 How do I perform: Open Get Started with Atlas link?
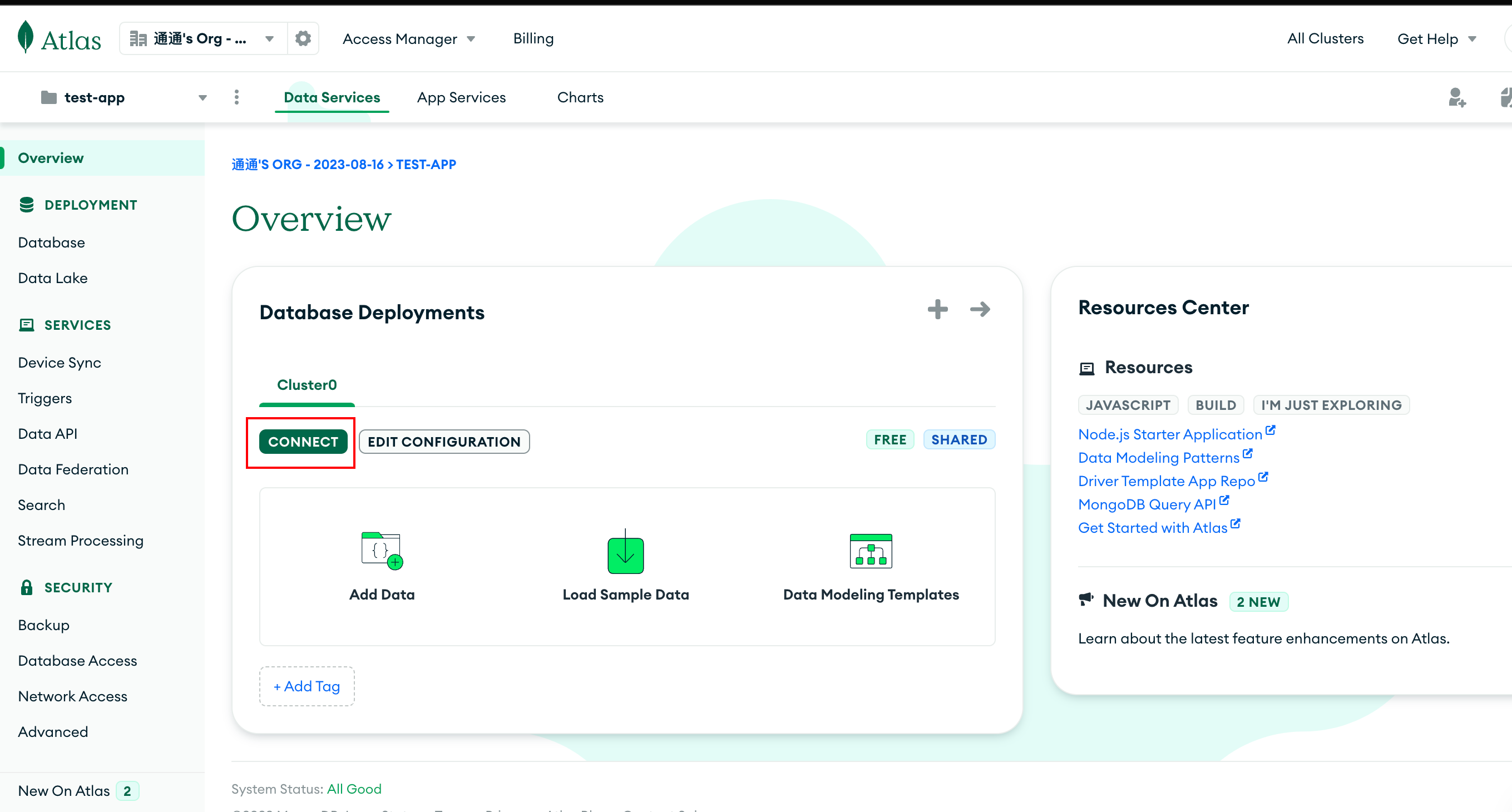1153,528
